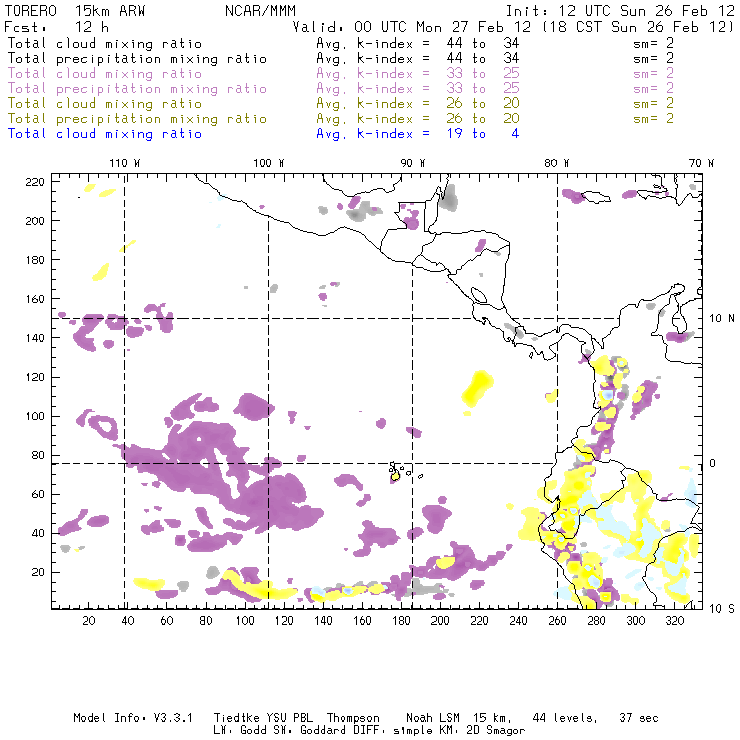This screenshot has width=740, height=740.
Task: Select the 'Fcst: 12 h' forecast label
Action: pyautogui.click(x=56, y=27)
